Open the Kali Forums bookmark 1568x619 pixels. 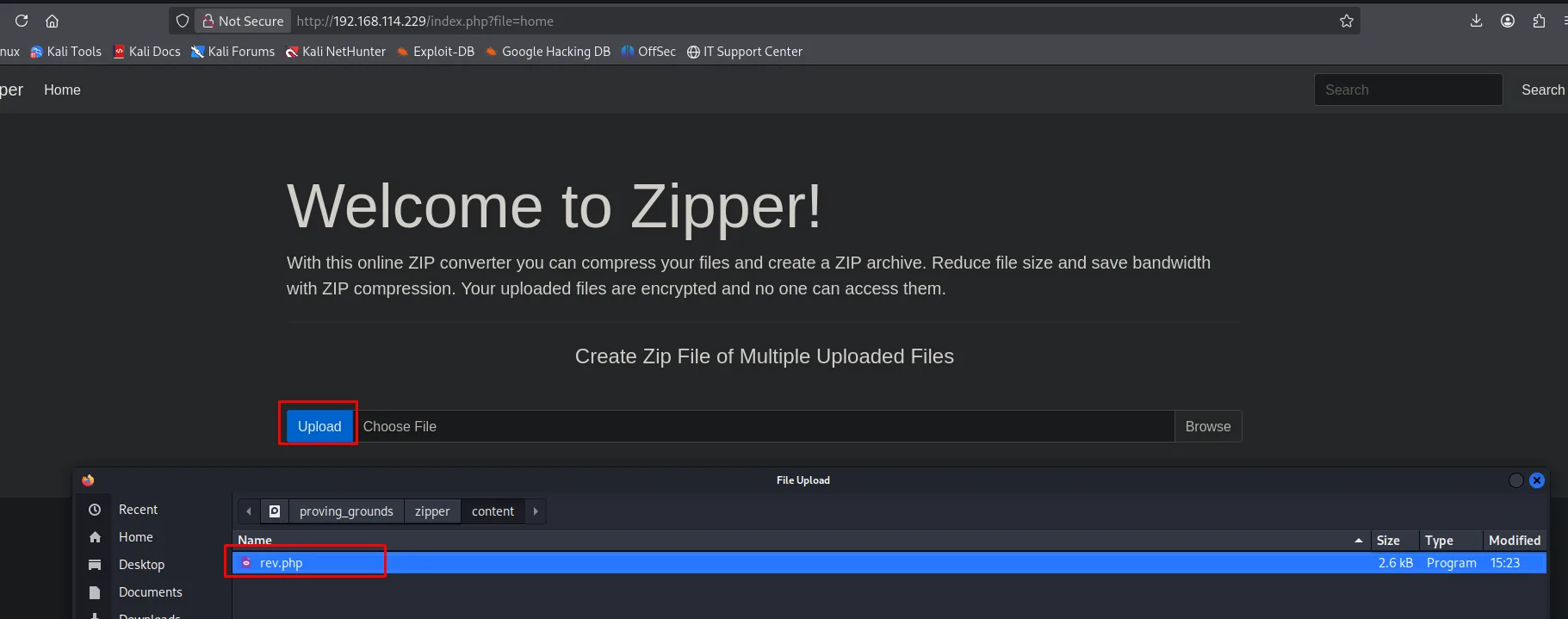[x=232, y=52]
